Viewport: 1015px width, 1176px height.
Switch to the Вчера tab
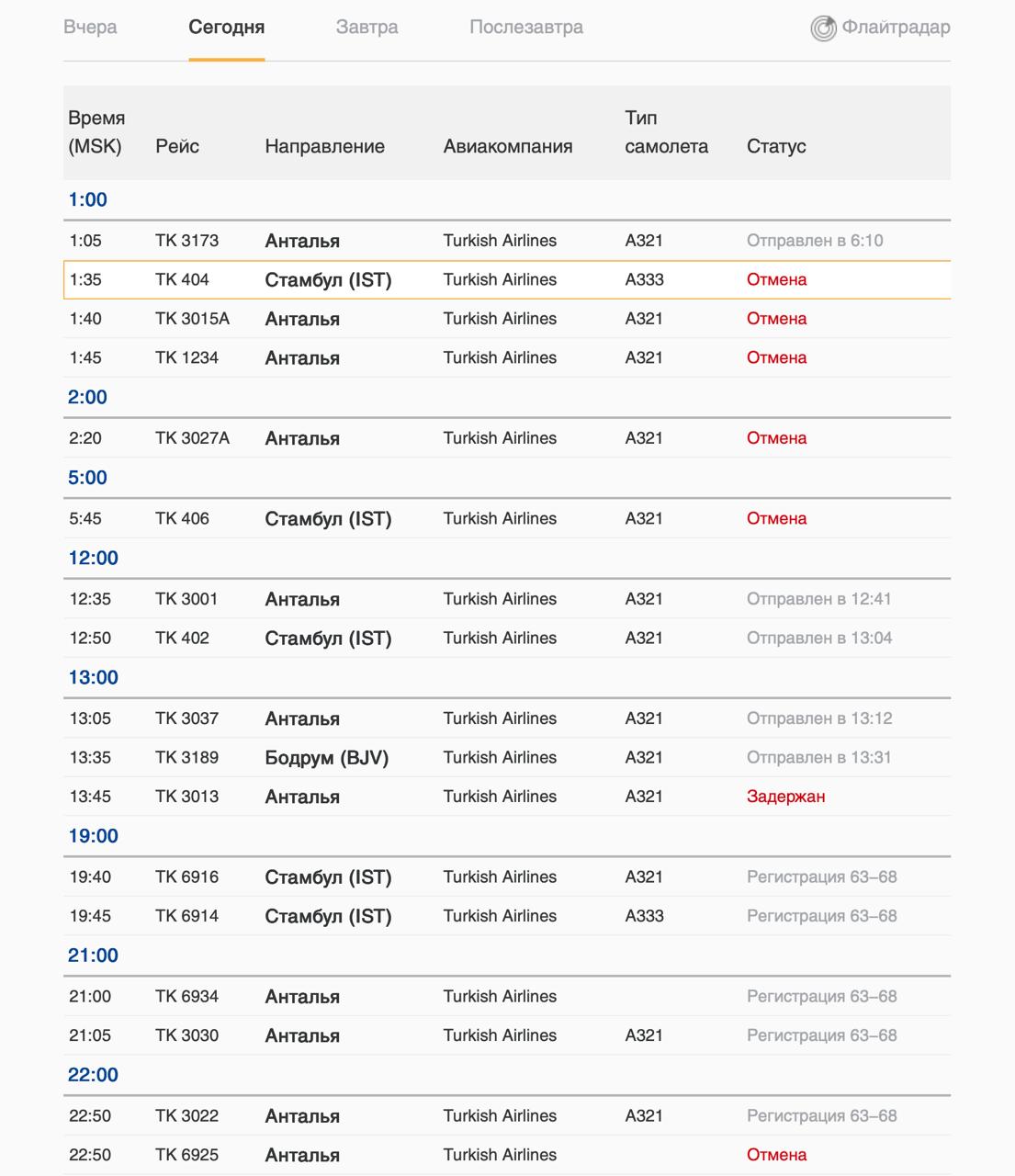pos(90,28)
